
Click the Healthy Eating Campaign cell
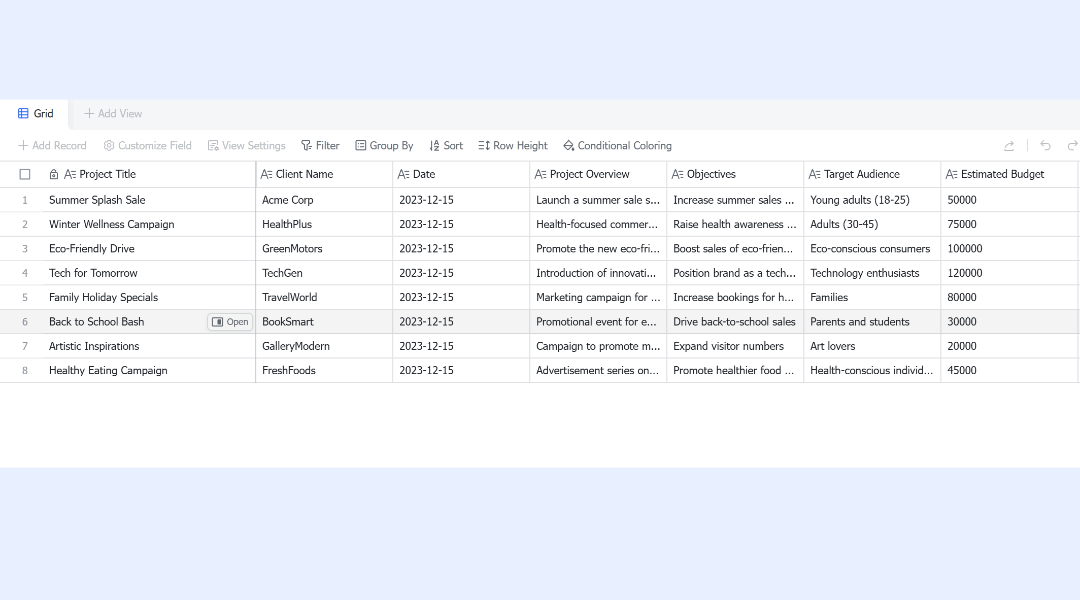149,370
